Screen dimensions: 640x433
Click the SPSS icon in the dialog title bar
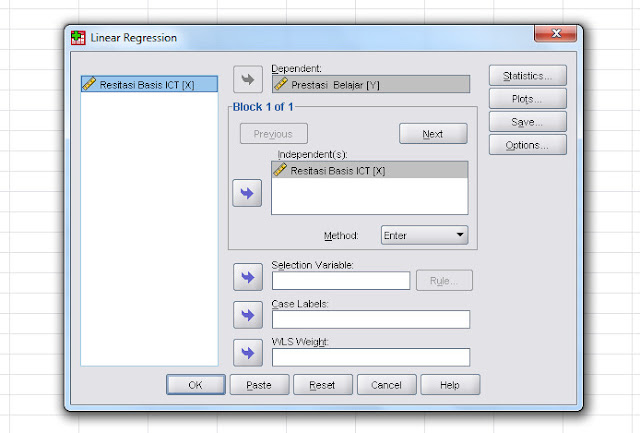[x=78, y=38]
